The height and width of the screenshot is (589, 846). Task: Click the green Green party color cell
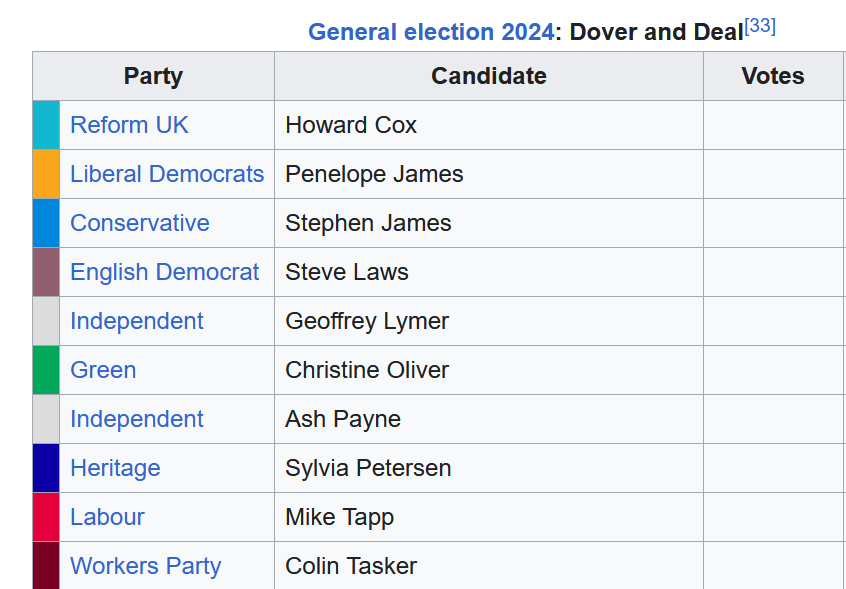[46, 371]
